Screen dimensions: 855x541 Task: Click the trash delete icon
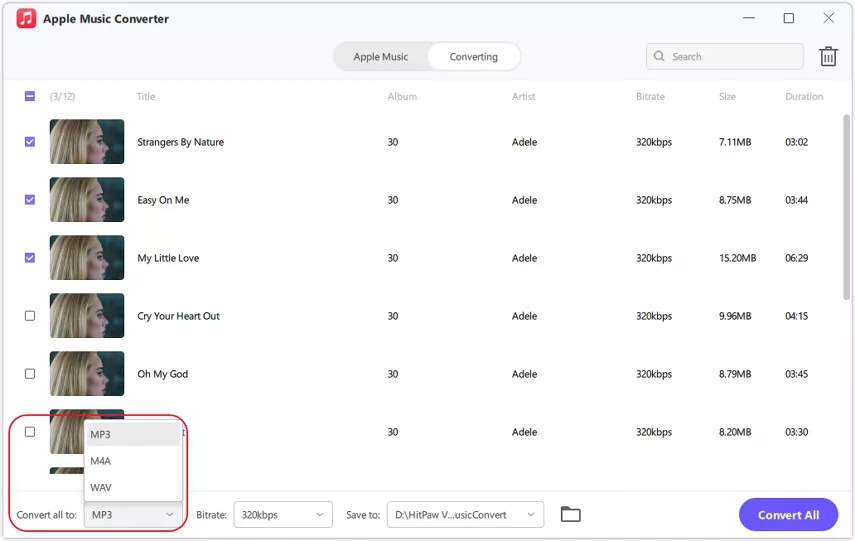[828, 57]
